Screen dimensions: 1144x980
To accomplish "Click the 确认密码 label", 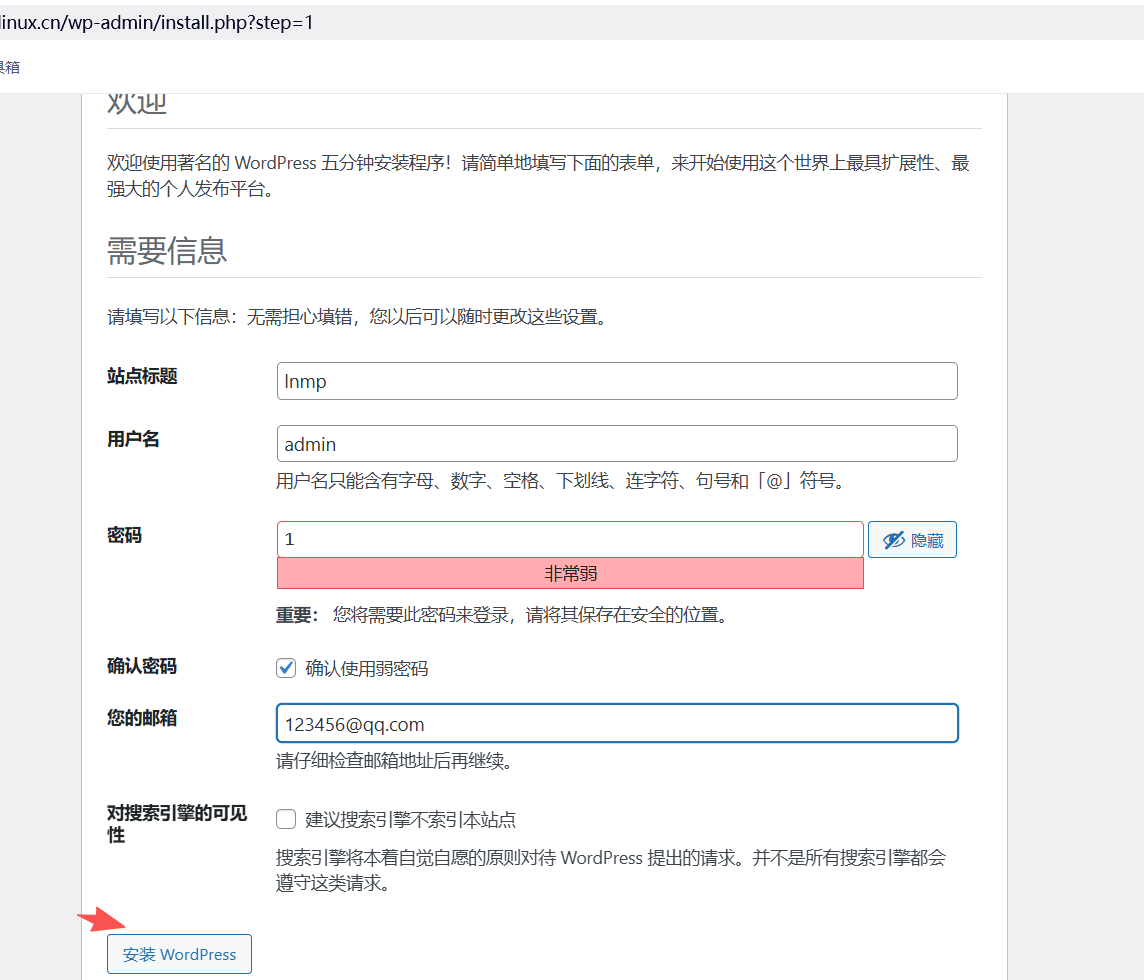I will 142,666.
